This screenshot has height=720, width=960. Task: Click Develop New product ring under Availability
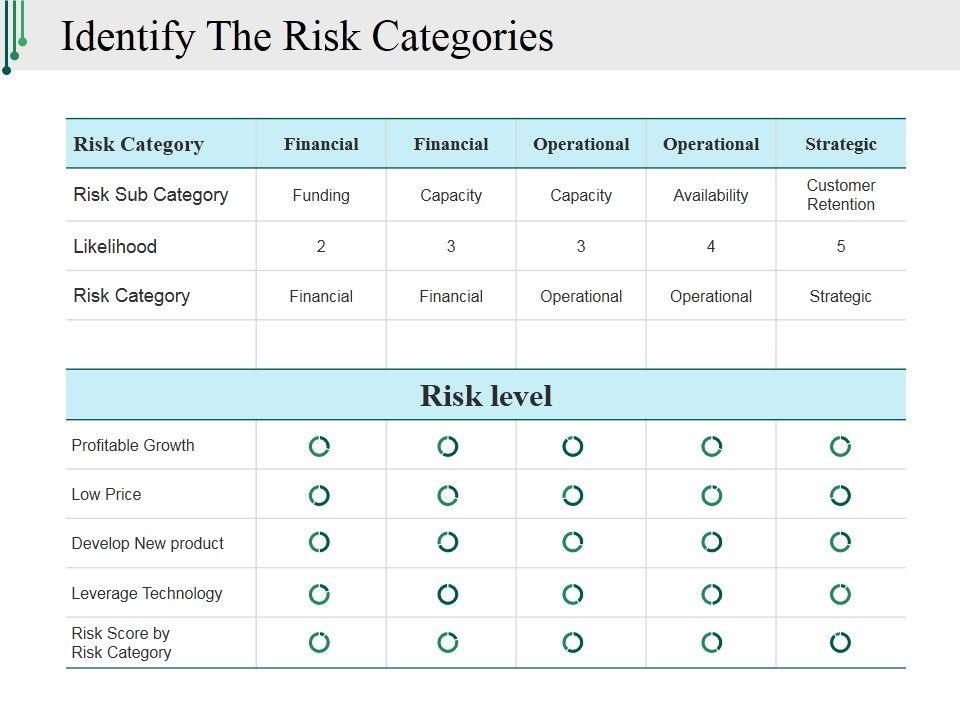click(x=711, y=542)
